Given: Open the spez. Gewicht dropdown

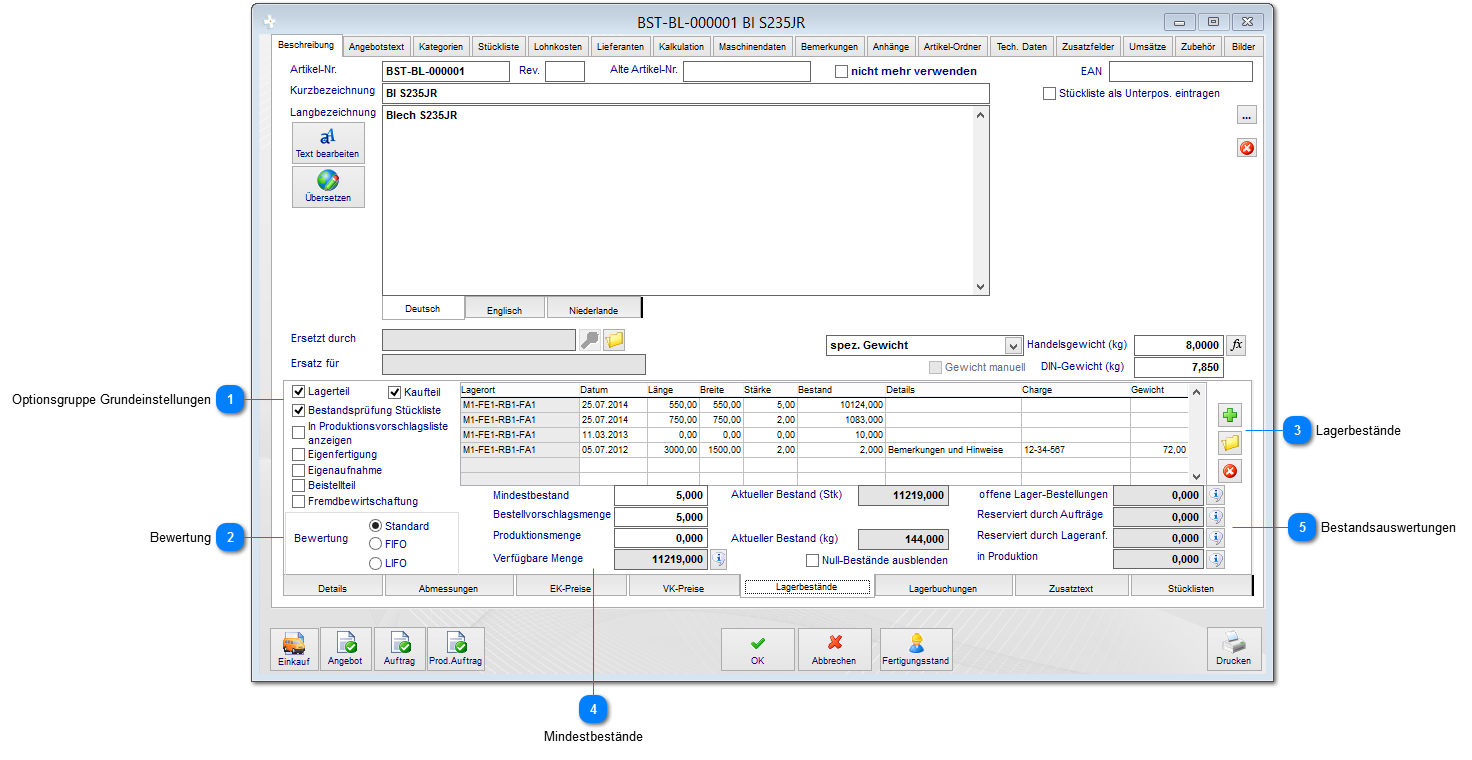Looking at the screenshot, I should (x=1012, y=345).
